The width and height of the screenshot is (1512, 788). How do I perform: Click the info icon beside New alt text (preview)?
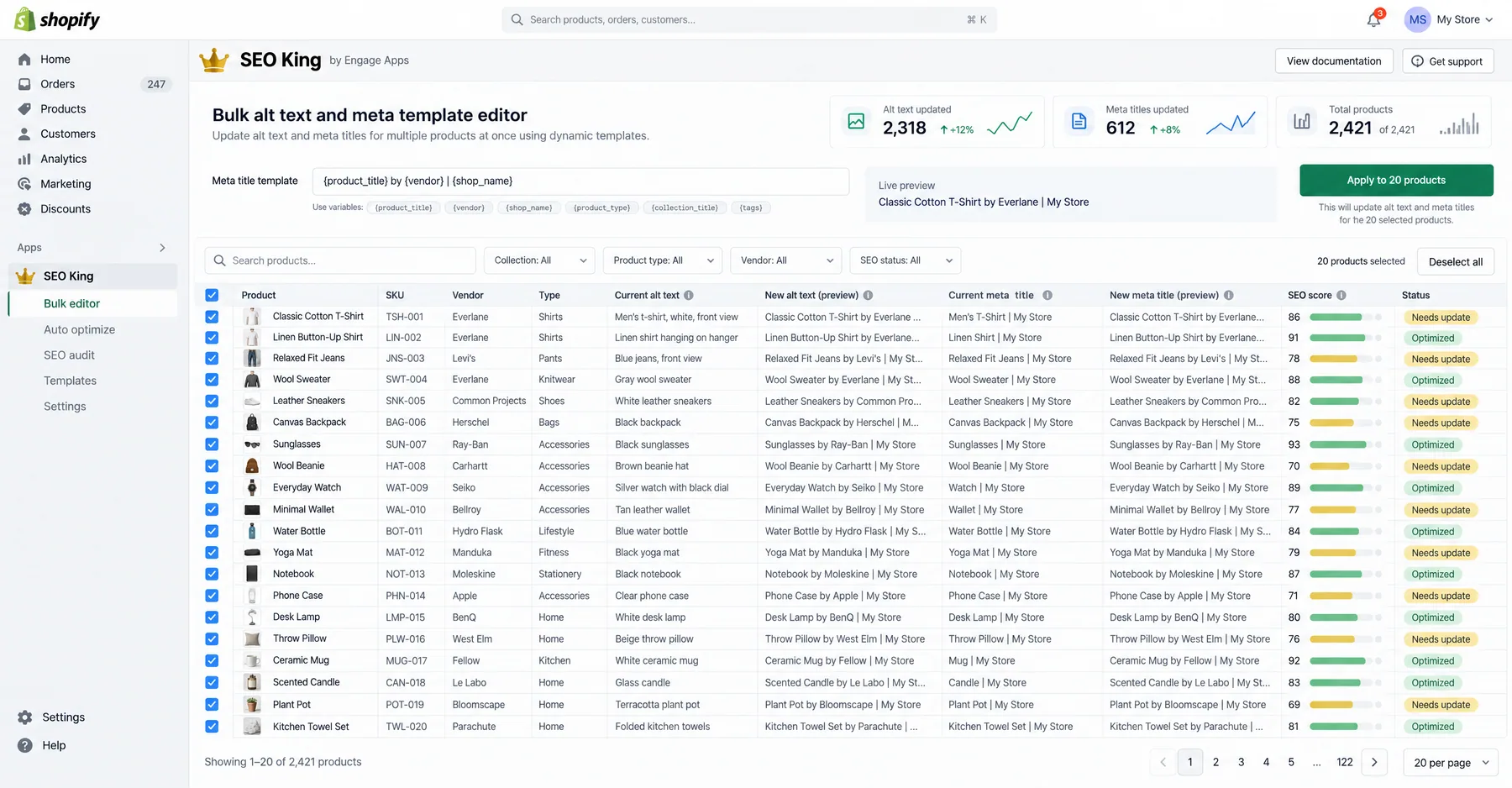click(x=868, y=296)
